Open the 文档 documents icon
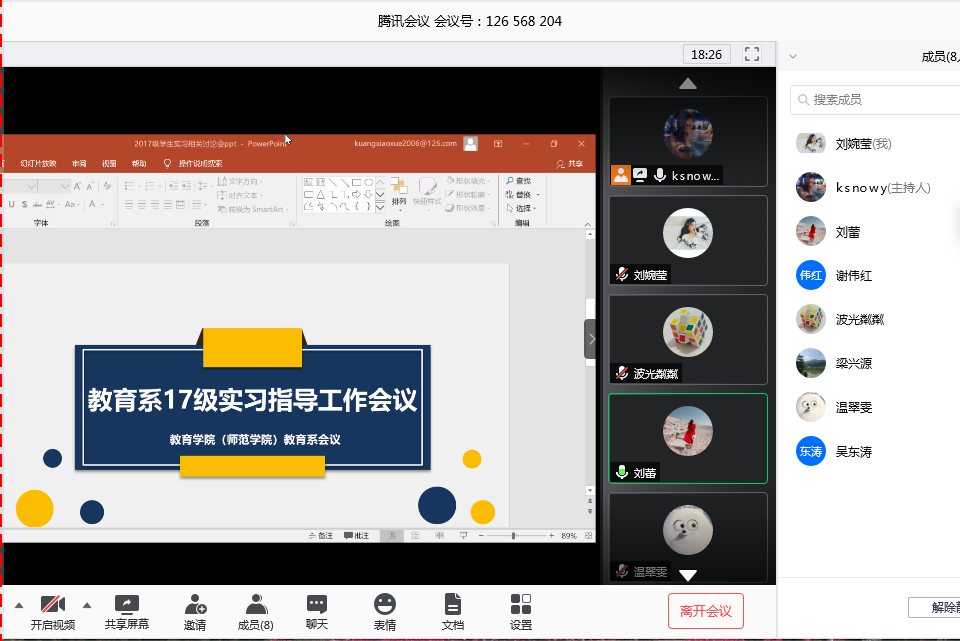Screen dimensions: 960x641 tap(453, 611)
